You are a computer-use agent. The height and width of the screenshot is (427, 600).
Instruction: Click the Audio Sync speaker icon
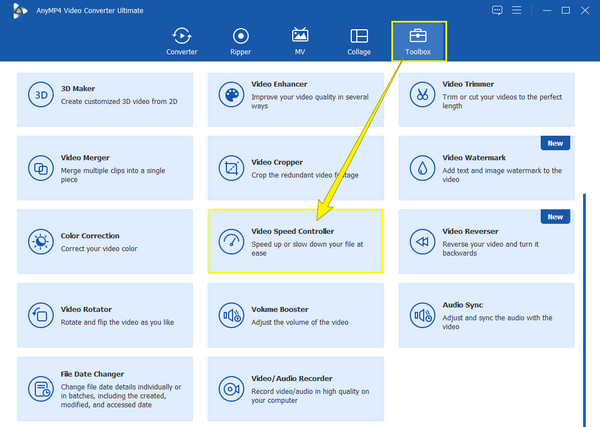click(422, 315)
